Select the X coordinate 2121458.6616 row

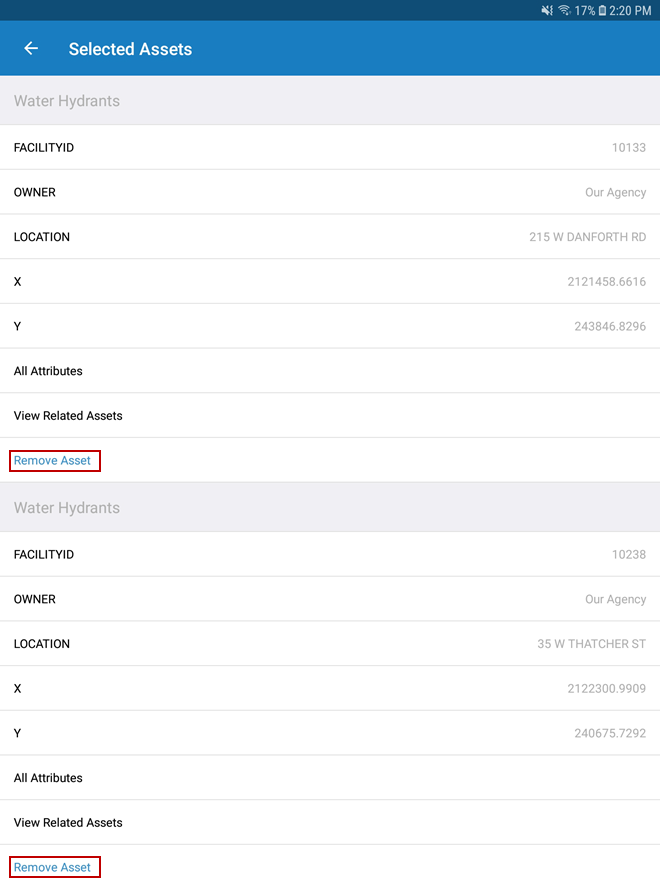[330, 282]
